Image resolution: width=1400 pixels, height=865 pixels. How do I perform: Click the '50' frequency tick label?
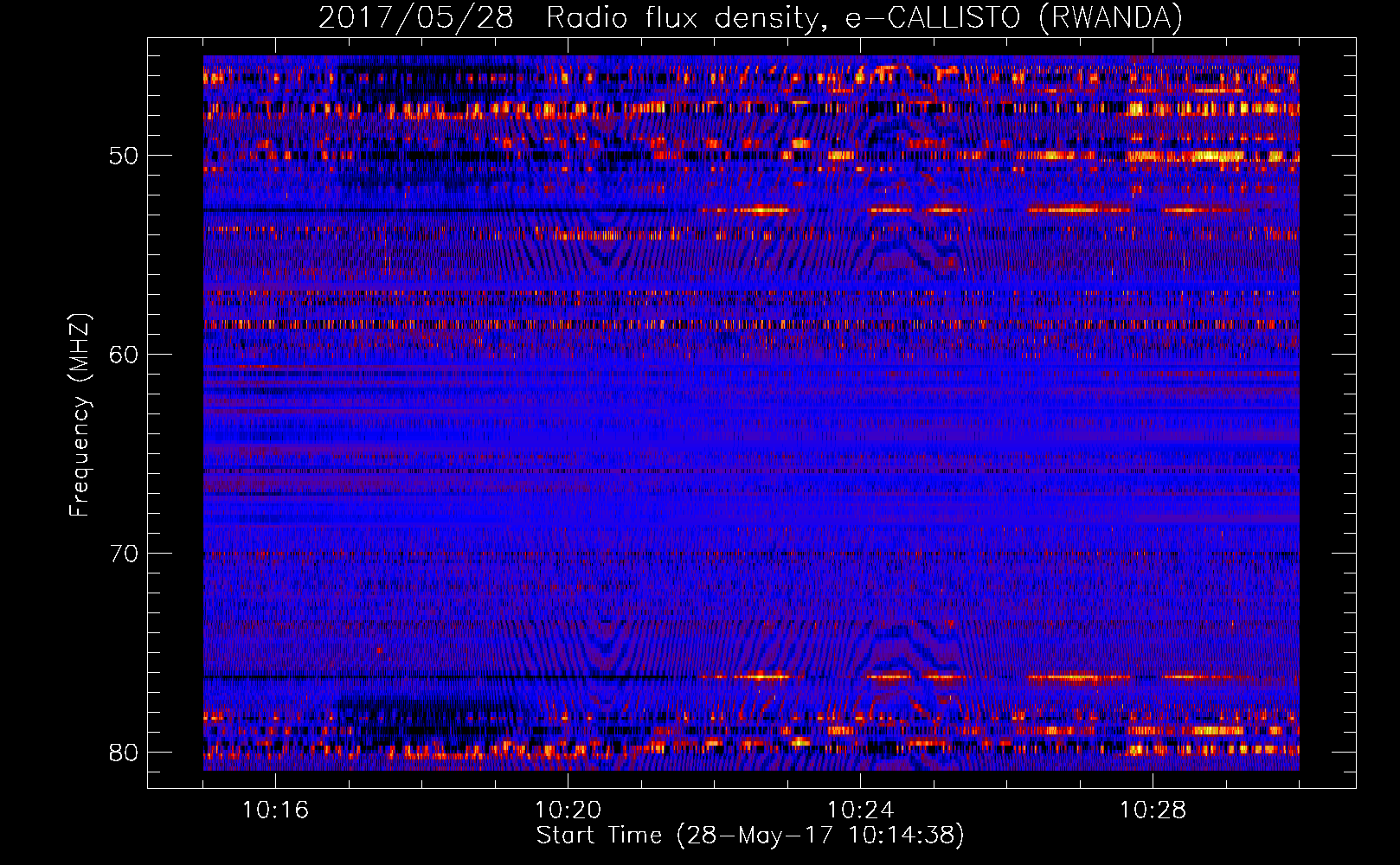click(124, 156)
